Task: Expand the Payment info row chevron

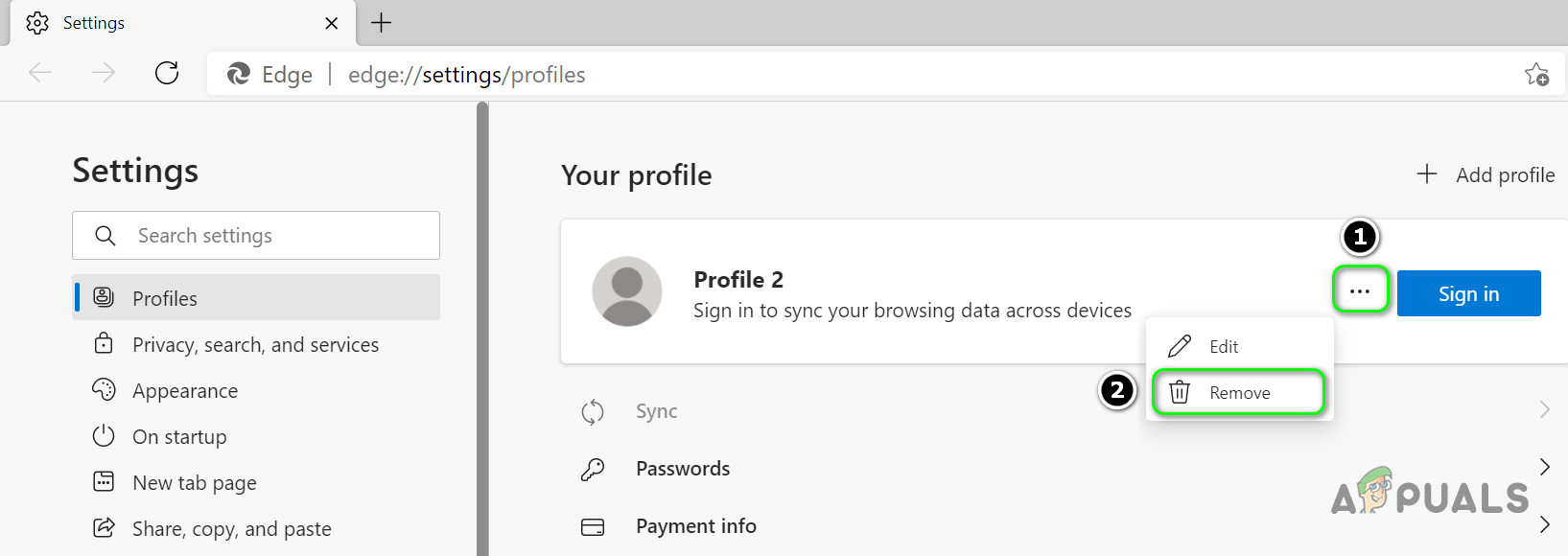Action: [1544, 524]
